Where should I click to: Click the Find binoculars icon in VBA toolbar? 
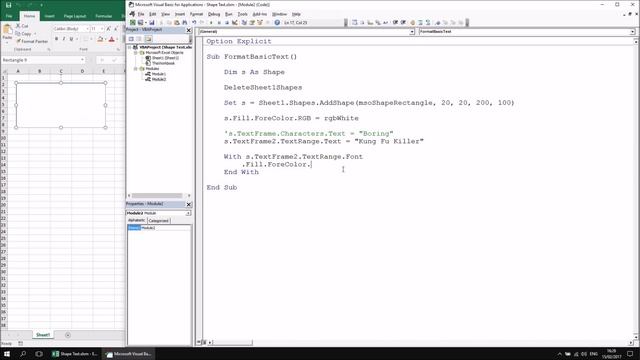coord(184,22)
